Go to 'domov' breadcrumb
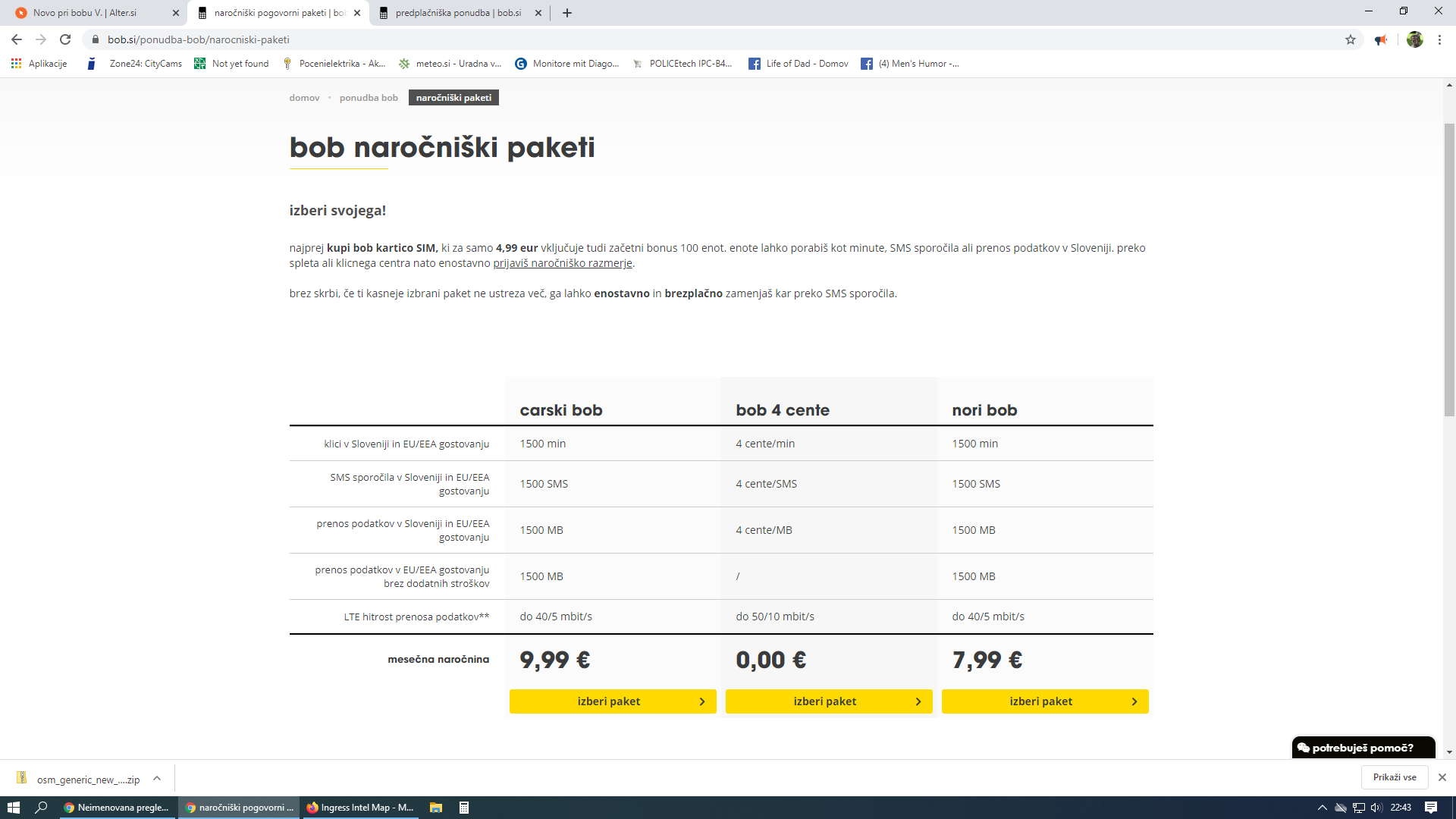The height and width of the screenshot is (819, 1456). pos(304,98)
